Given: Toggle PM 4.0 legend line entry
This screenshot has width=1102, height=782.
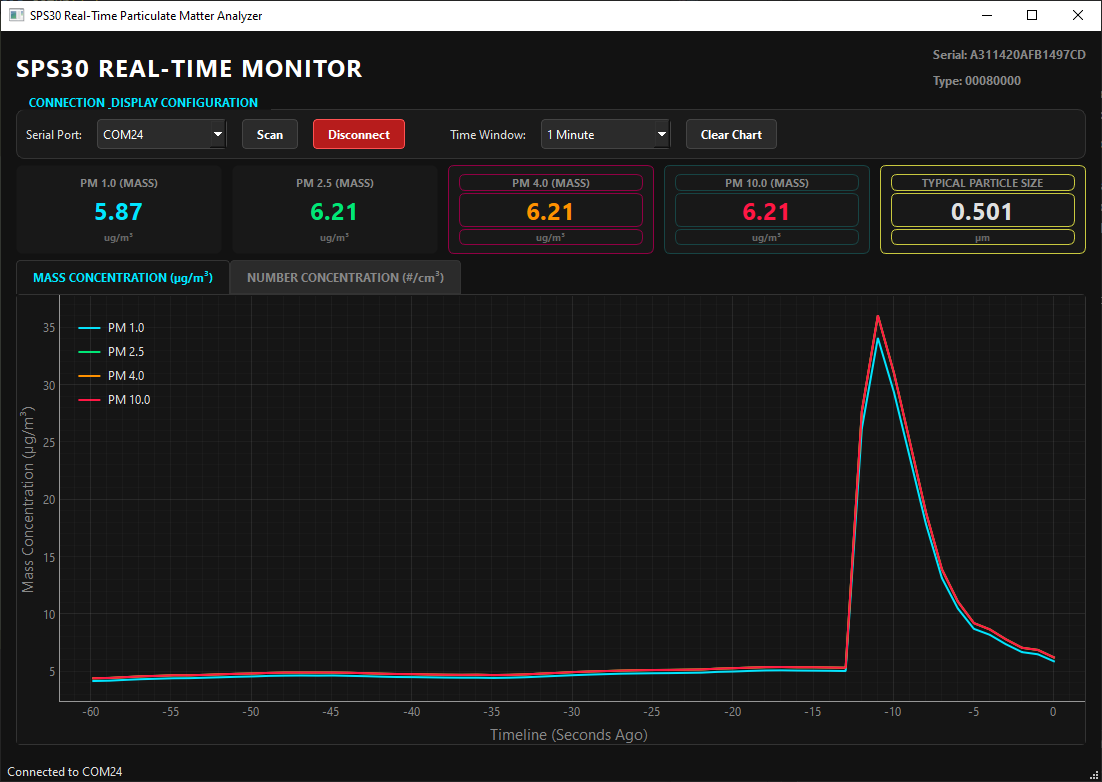Looking at the screenshot, I should [x=112, y=376].
